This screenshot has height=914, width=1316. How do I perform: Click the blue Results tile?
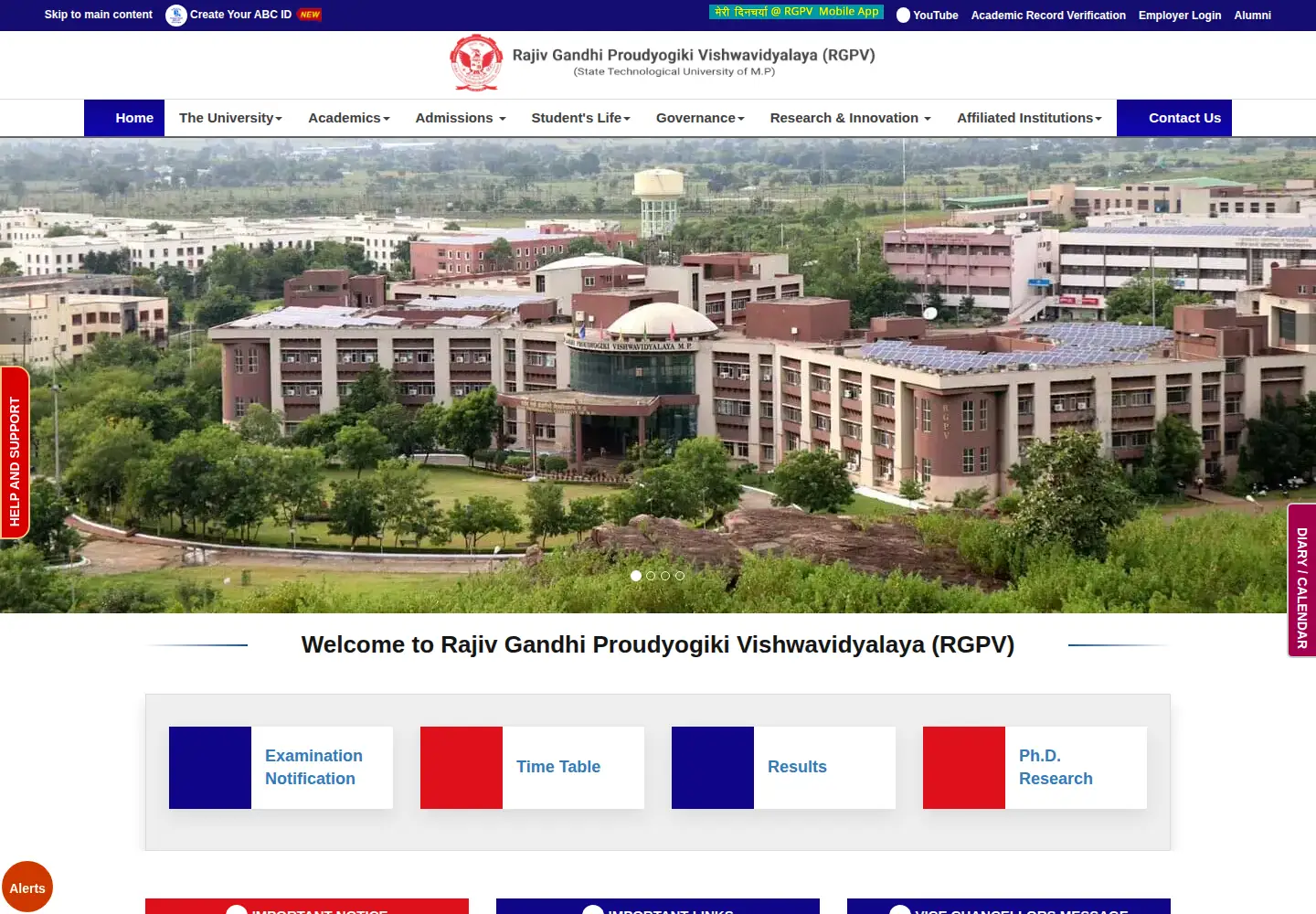pyautogui.click(x=713, y=768)
